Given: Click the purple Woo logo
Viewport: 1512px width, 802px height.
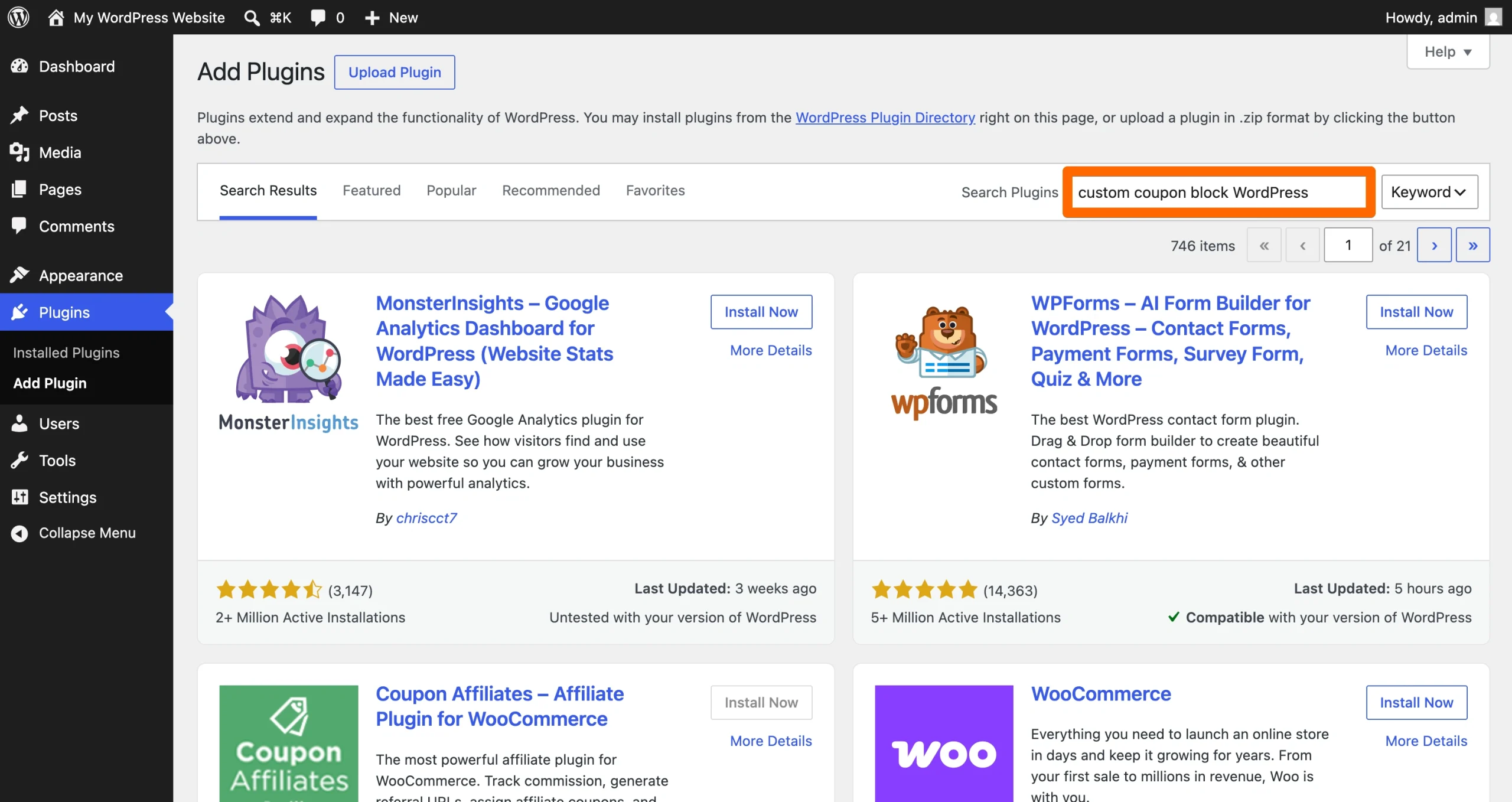Looking at the screenshot, I should (x=944, y=744).
